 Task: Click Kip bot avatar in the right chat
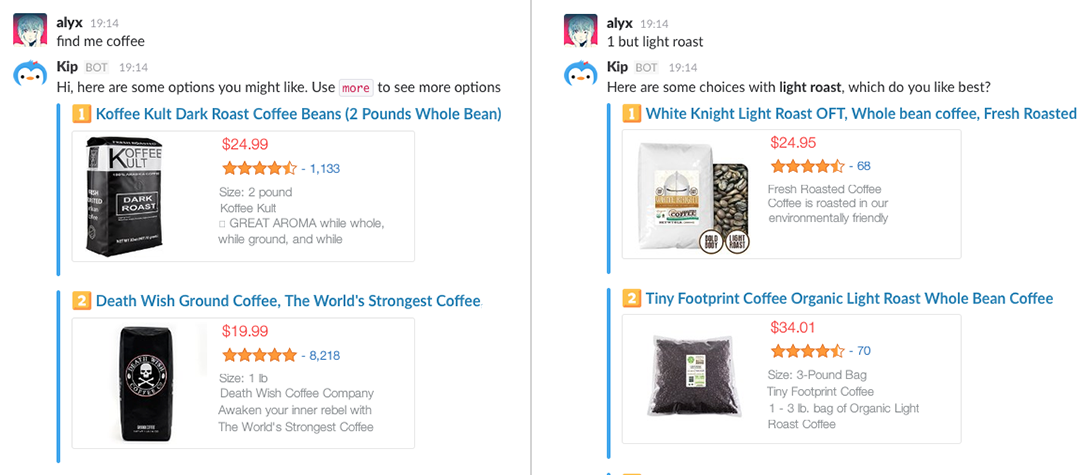[x=580, y=76]
